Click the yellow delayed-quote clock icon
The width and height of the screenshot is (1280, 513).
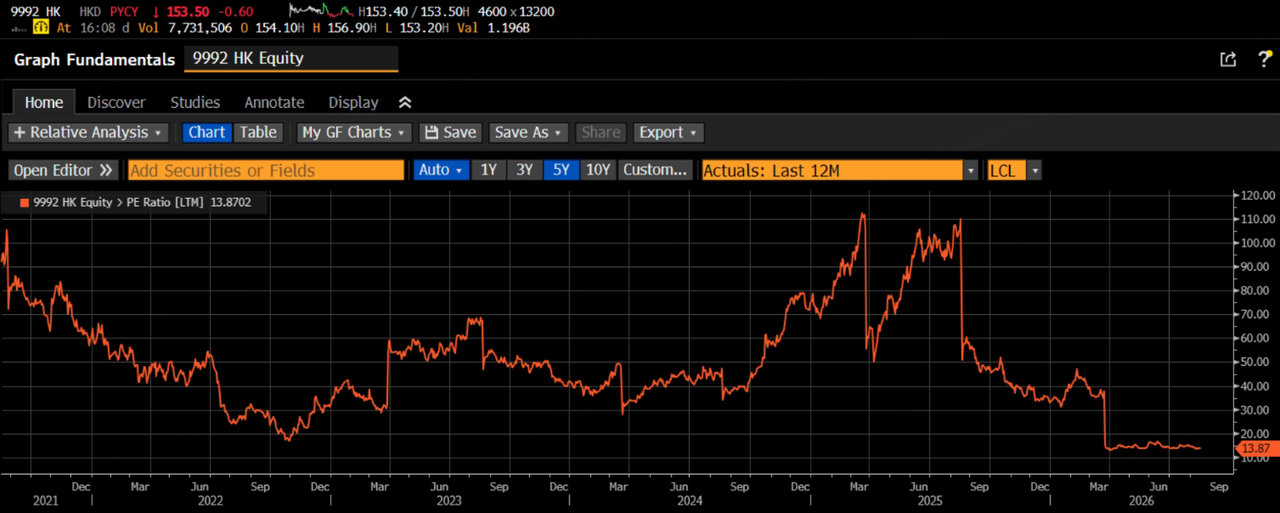[42, 27]
